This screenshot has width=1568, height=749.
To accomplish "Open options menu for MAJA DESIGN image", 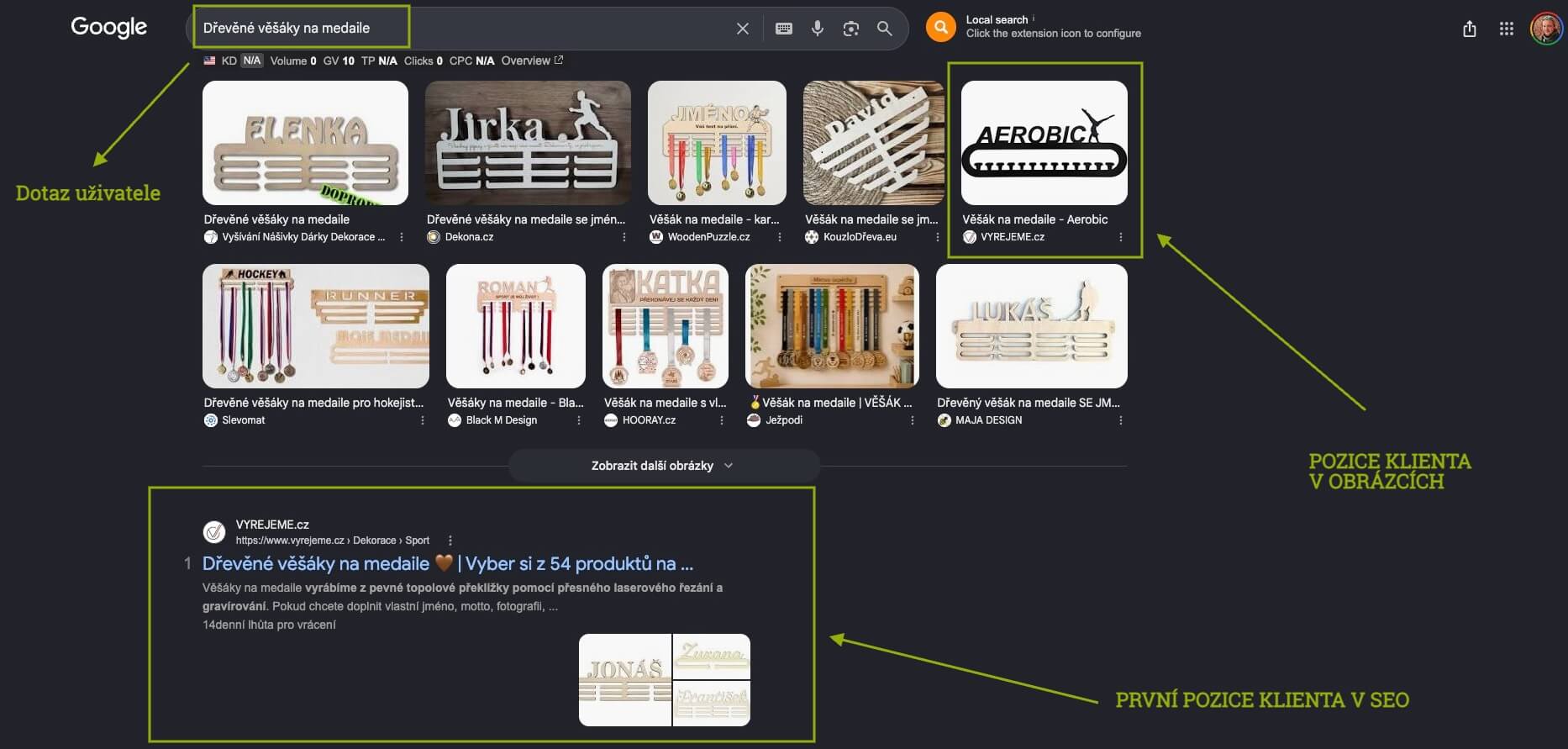I will click(x=1120, y=420).
